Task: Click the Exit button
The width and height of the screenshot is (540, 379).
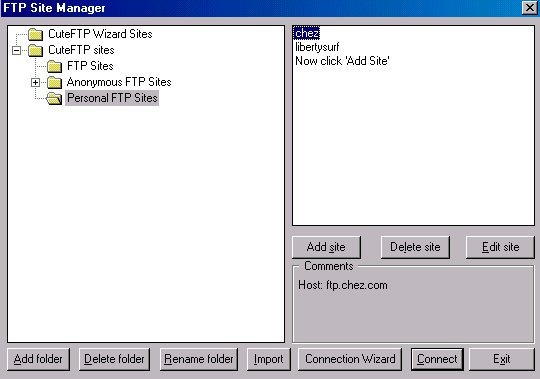Action: coord(502,359)
